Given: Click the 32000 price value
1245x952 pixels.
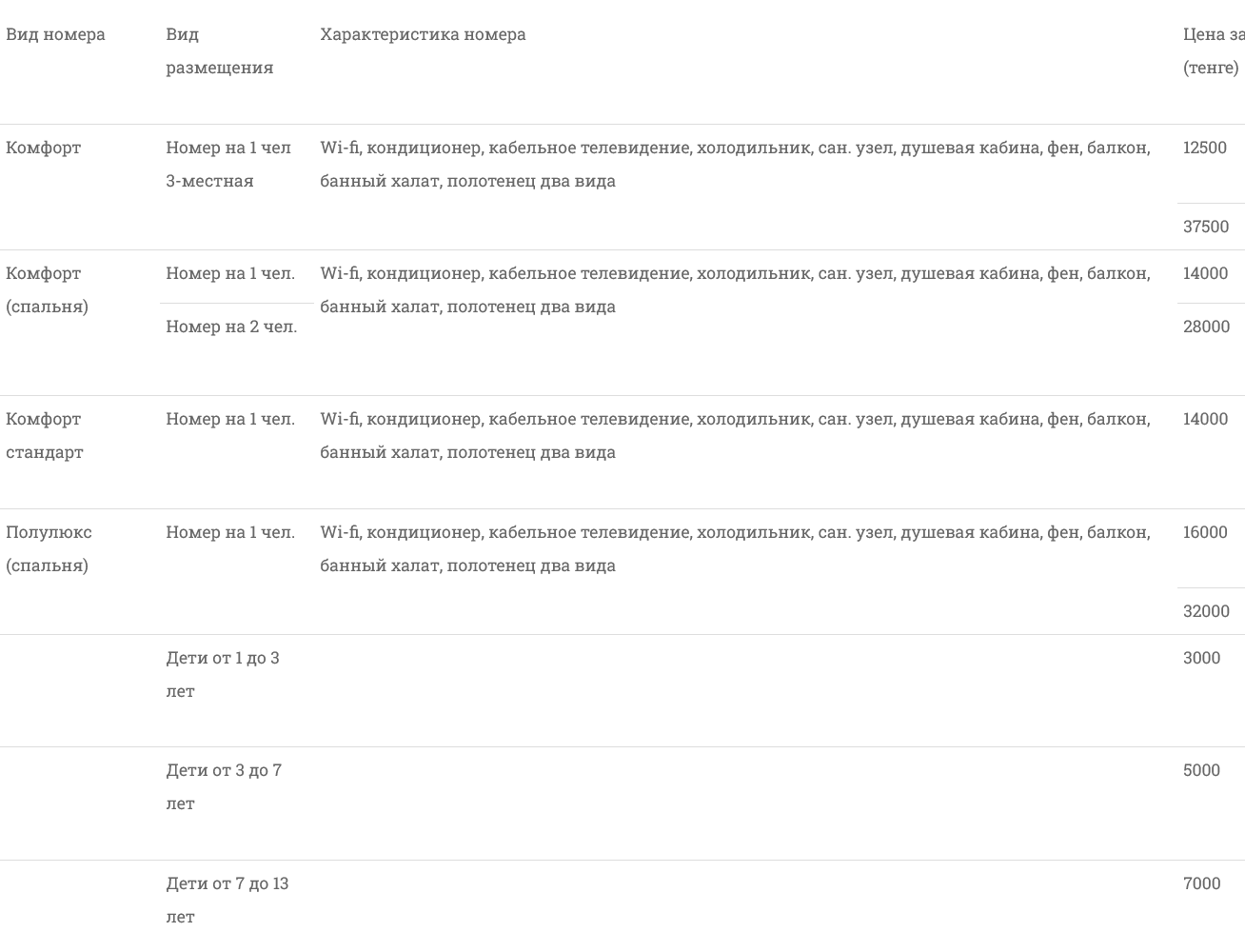Looking at the screenshot, I should click(x=1206, y=611).
